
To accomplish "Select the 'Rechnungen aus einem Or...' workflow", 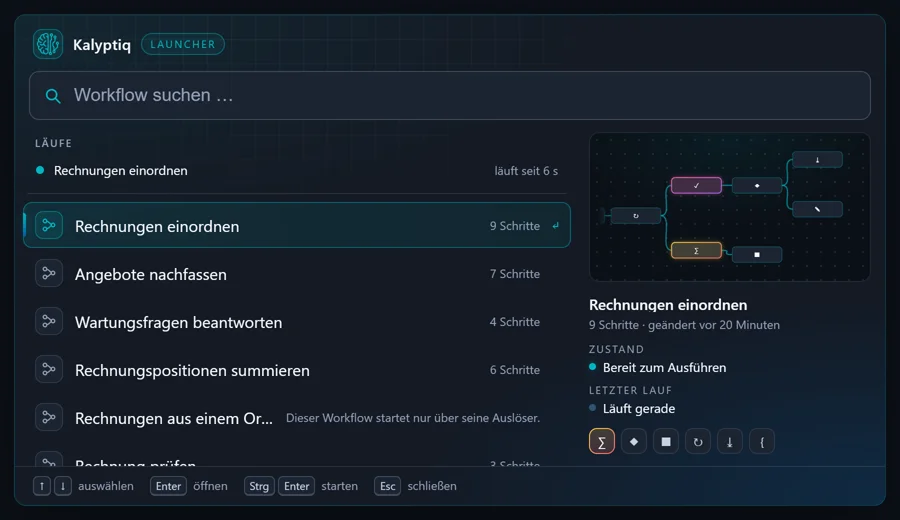I will [x=297, y=418].
